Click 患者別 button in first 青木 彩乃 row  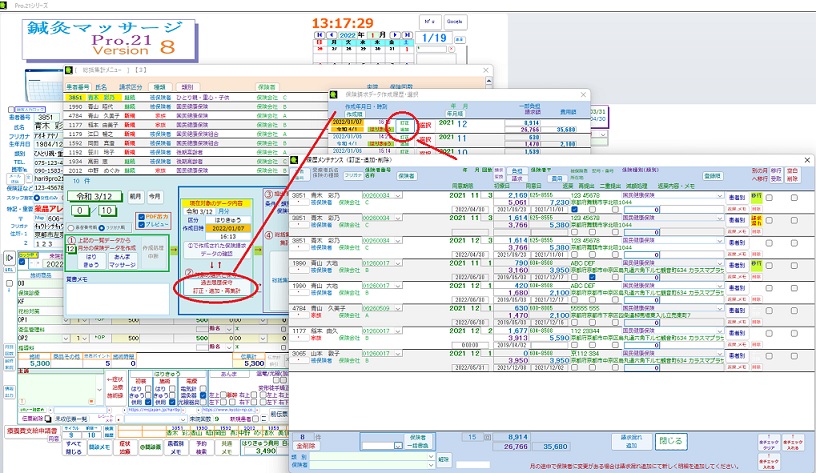coord(736,198)
